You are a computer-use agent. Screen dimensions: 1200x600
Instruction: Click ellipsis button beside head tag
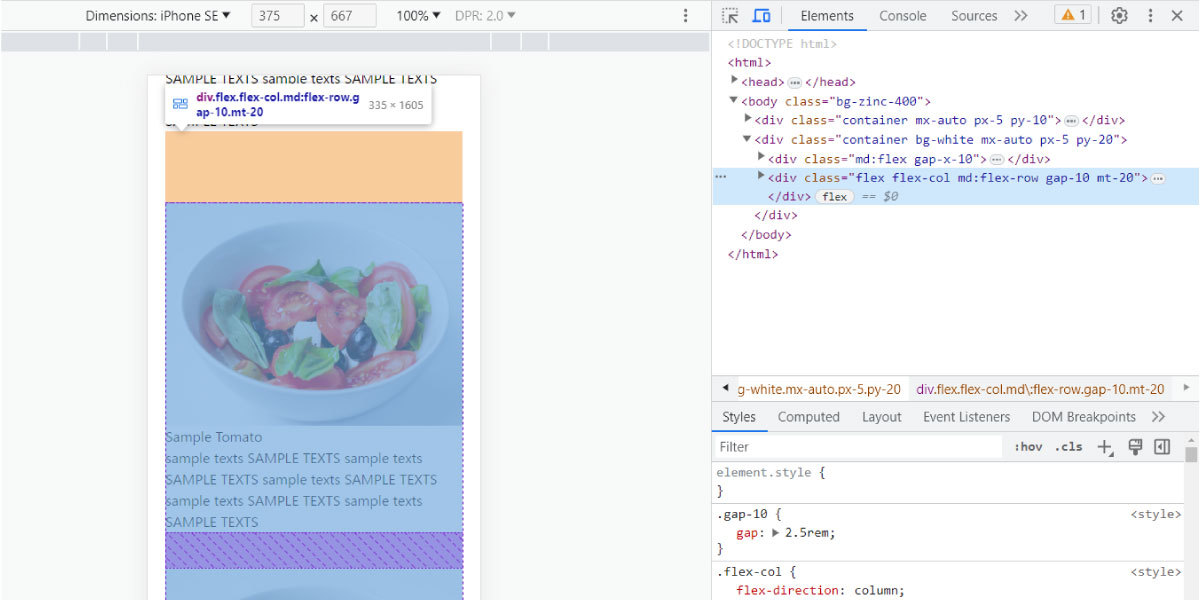pyautogui.click(x=795, y=82)
